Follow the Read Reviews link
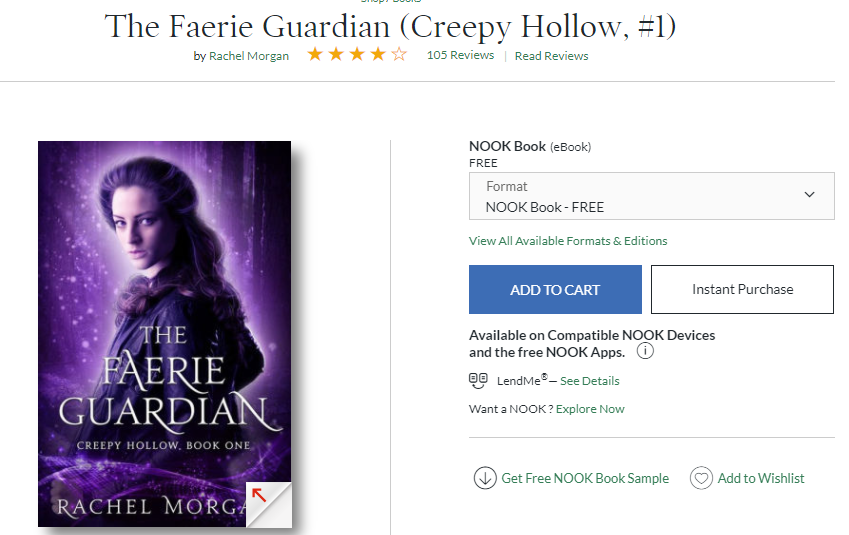The height and width of the screenshot is (535, 849). coord(551,56)
